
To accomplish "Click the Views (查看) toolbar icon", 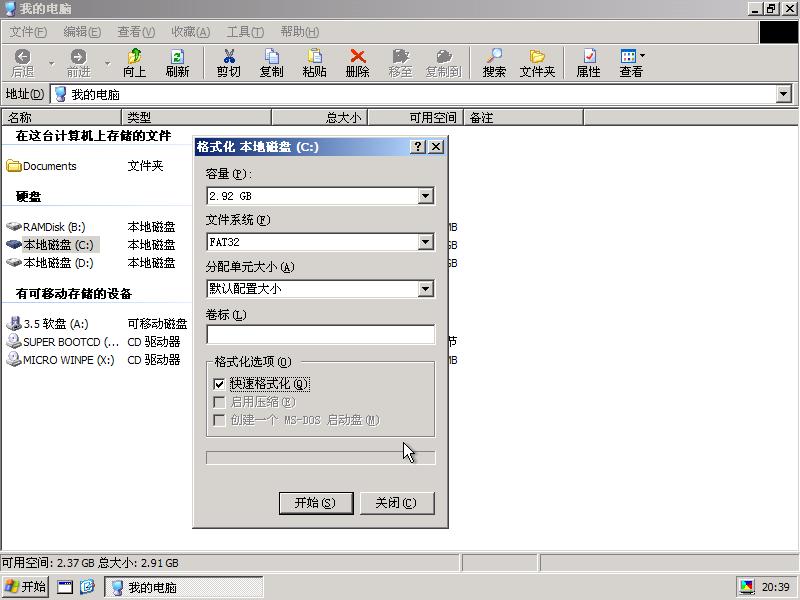I will (x=628, y=56).
